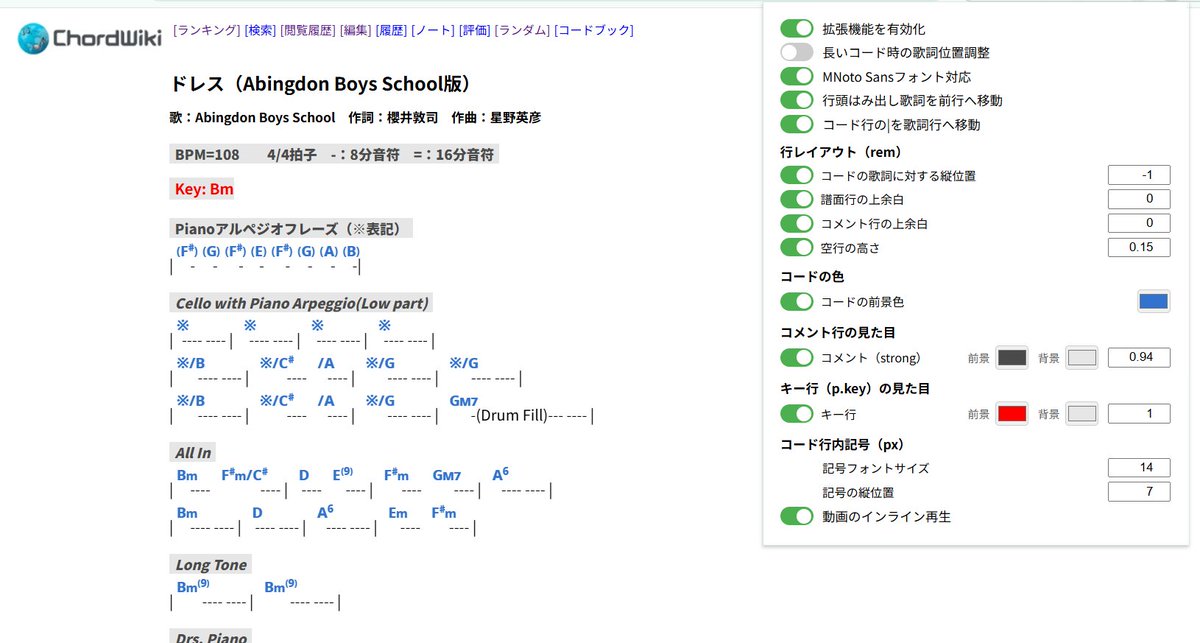Viewport: 1200px width, 643px height.
Task: Toggle 行頭はみ出し歌詞を前行へ移動 switch
Action: click(797, 100)
